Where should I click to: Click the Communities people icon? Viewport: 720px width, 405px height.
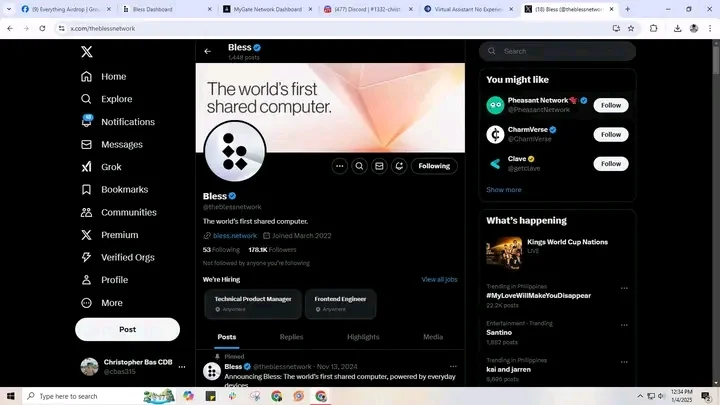[86, 212]
